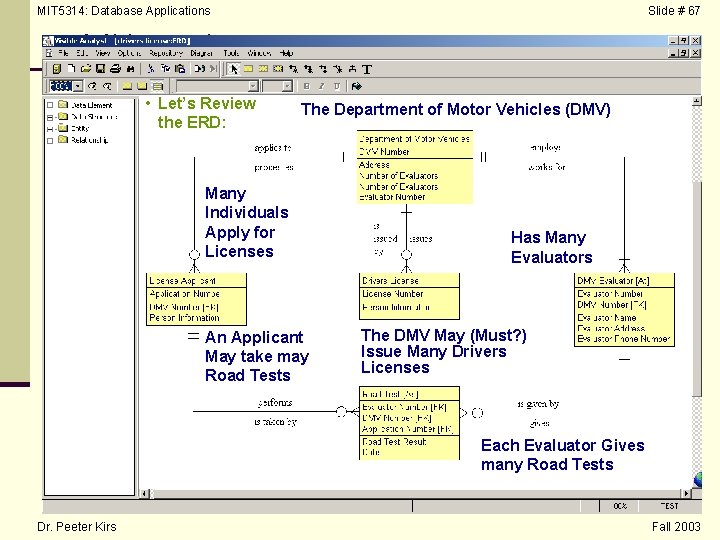The height and width of the screenshot is (540, 720).
Task: Click the first yellow view level icon
Action: [x=127, y=86]
